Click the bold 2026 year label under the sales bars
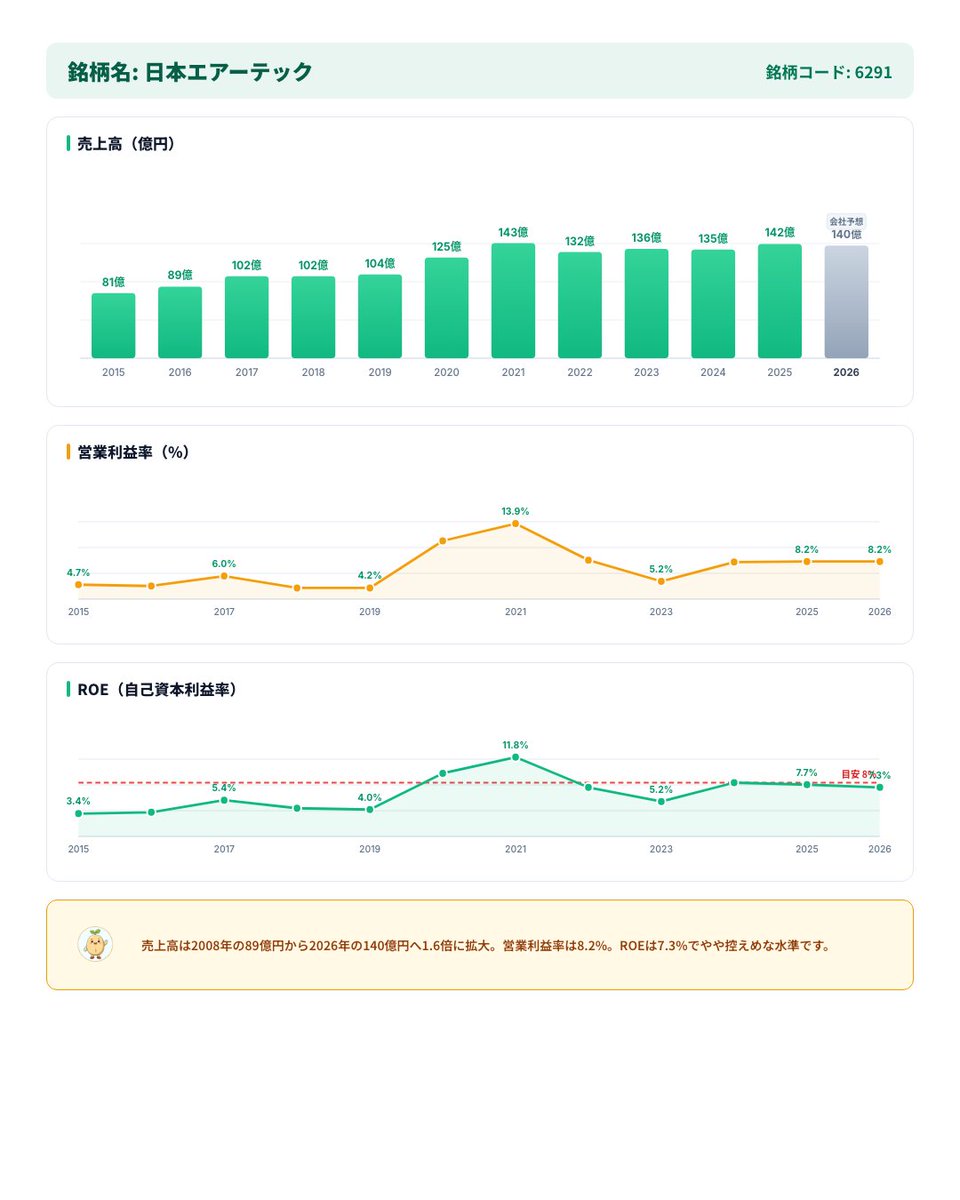 (x=847, y=372)
